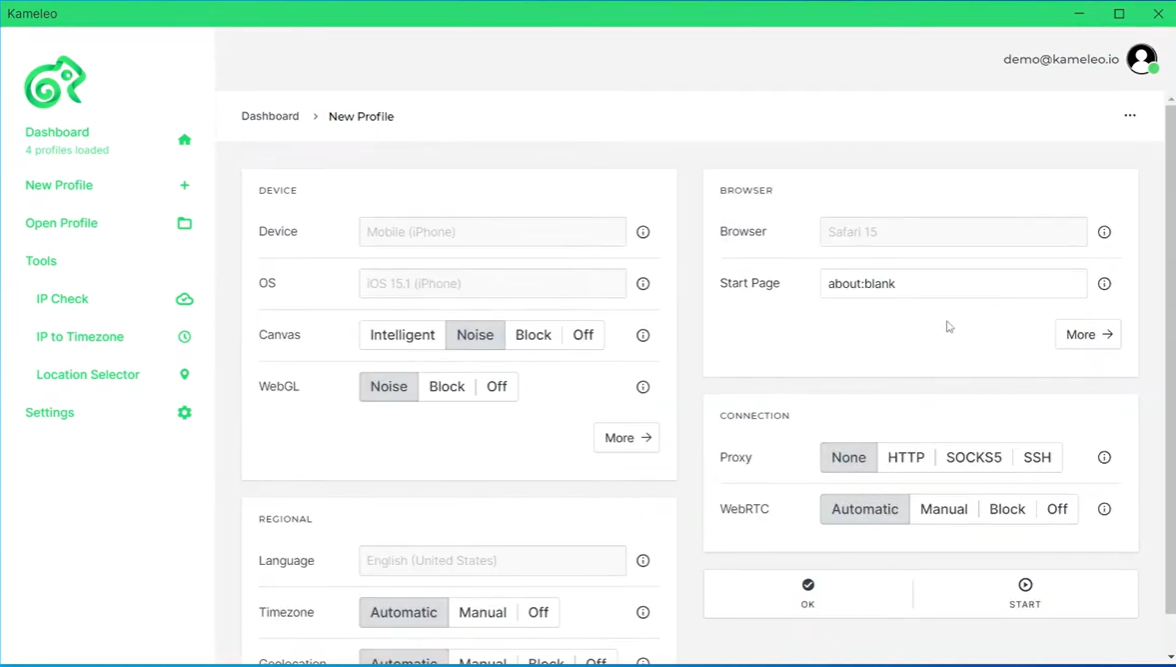1176x667 pixels.
Task: Click the Dashboard breadcrumb link
Action: pos(270,116)
